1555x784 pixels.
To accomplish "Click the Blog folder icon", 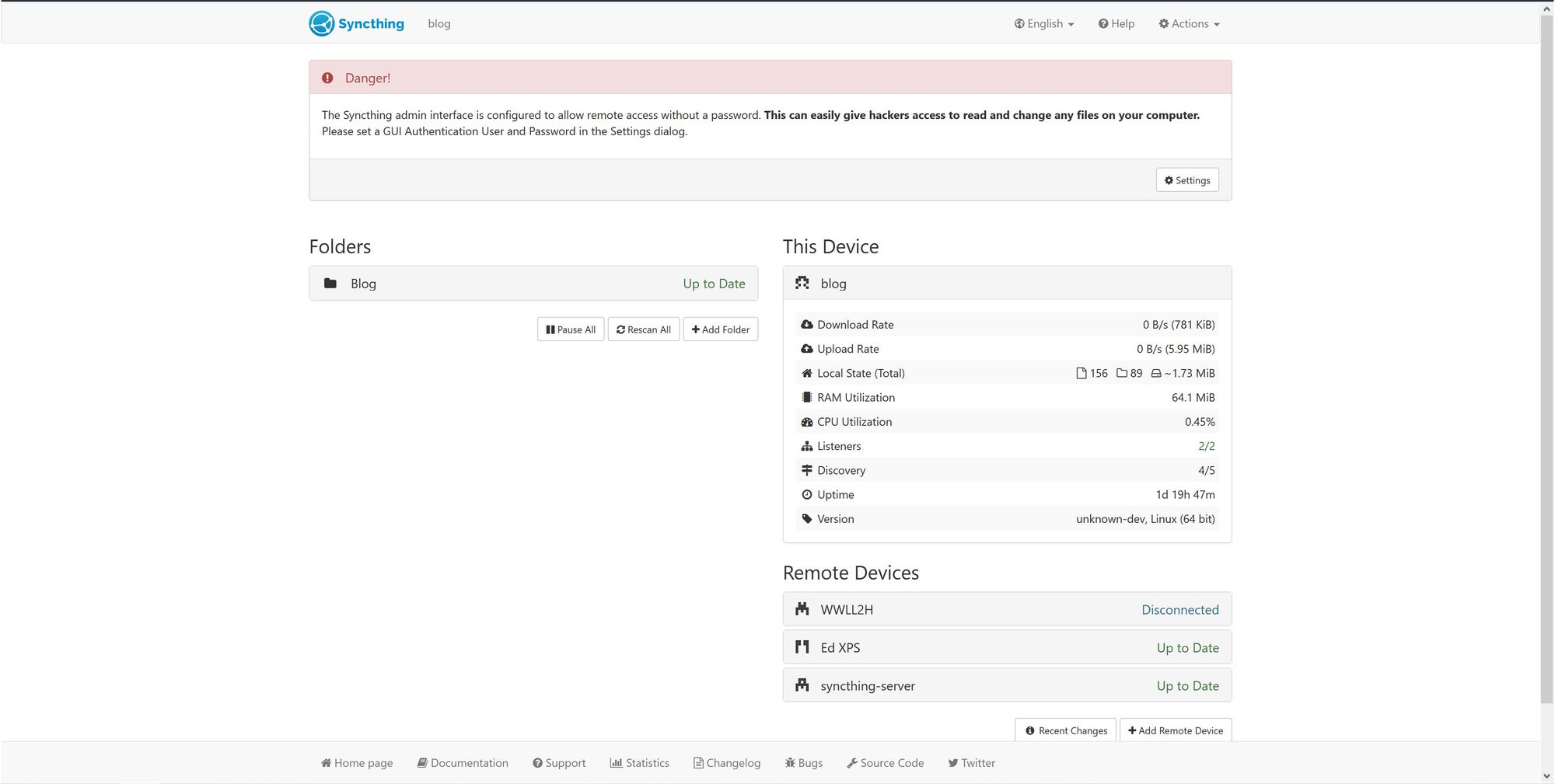I will [330, 283].
